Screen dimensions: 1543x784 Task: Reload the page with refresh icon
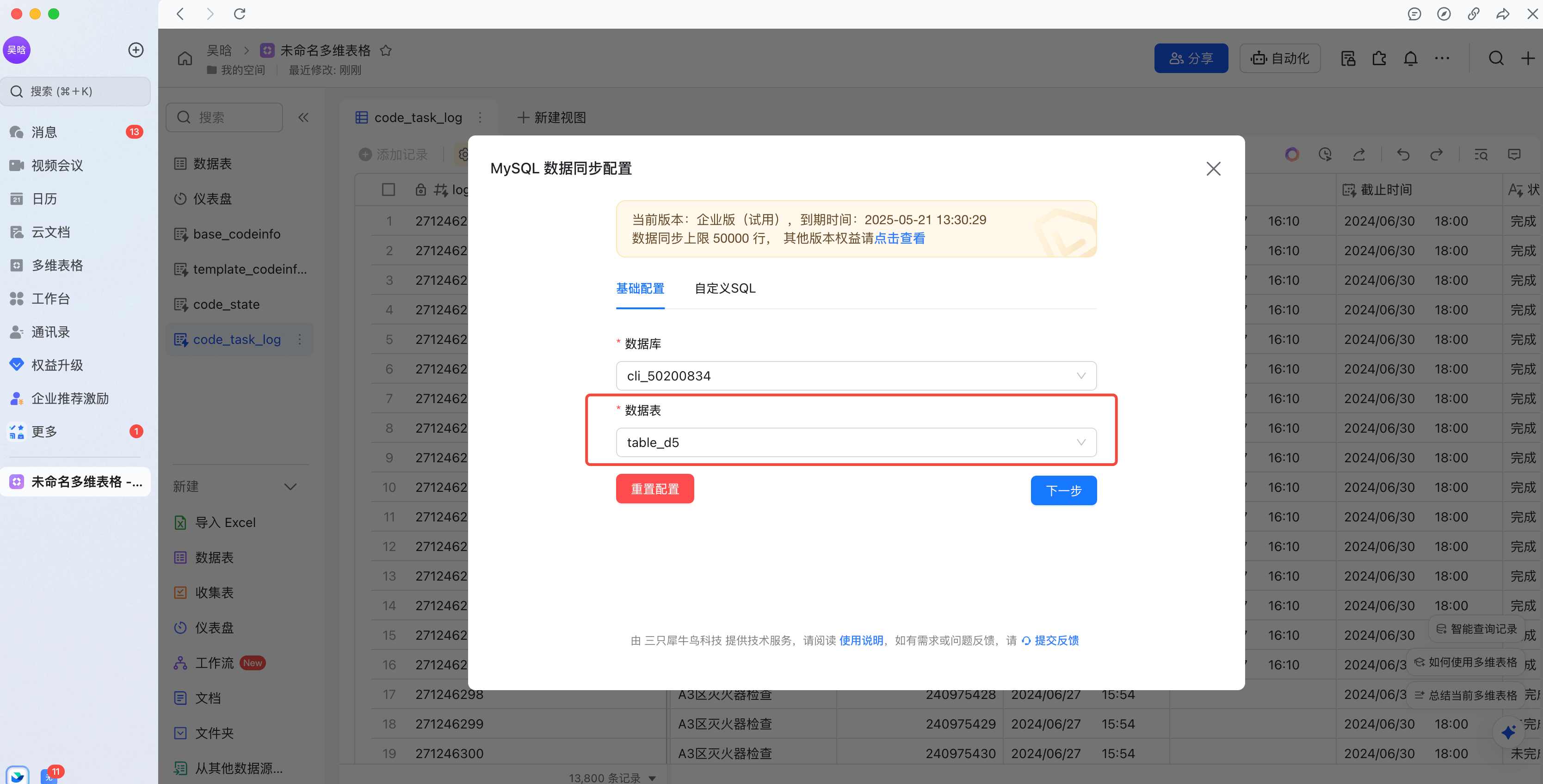click(240, 14)
